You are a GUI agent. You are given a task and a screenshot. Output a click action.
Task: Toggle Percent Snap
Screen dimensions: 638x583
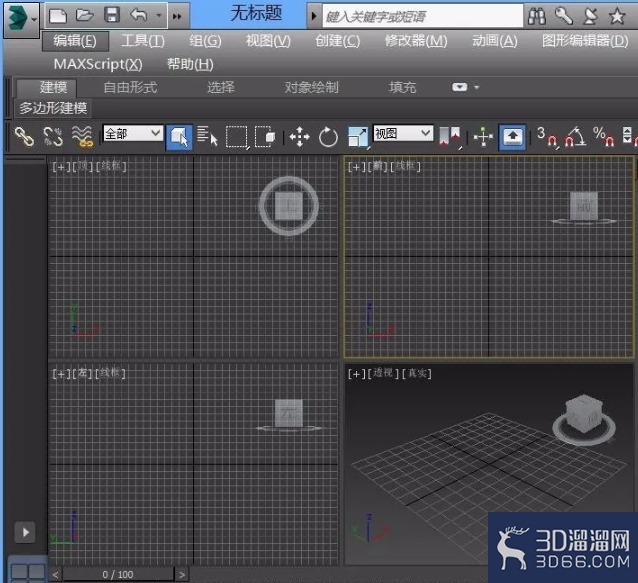[603, 137]
